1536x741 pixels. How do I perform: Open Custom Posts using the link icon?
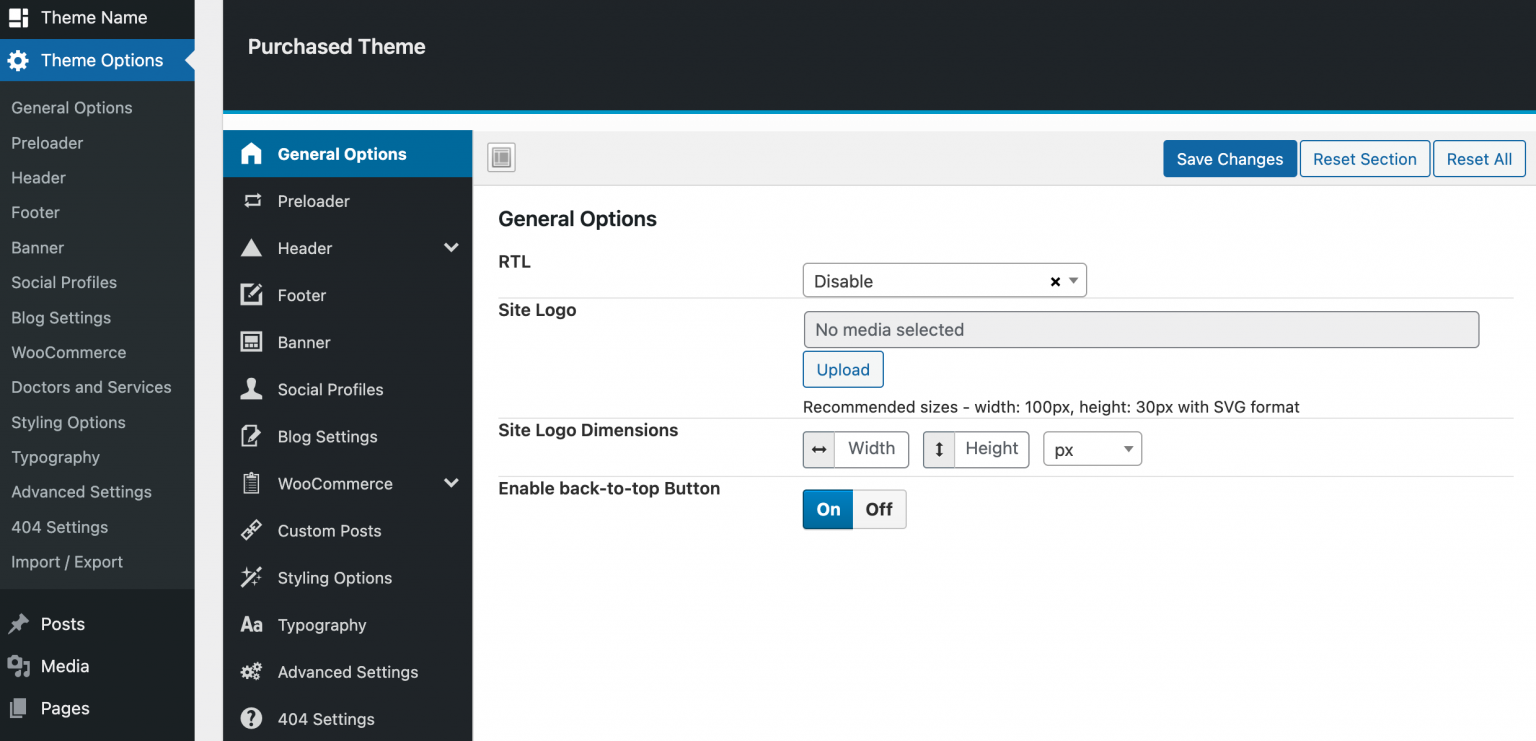pyautogui.click(x=252, y=530)
